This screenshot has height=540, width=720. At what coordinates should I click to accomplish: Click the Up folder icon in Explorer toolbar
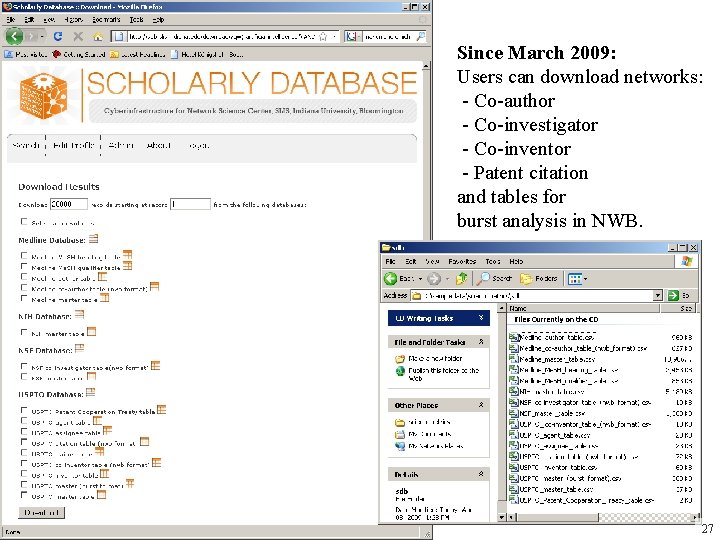coord(461,278)
